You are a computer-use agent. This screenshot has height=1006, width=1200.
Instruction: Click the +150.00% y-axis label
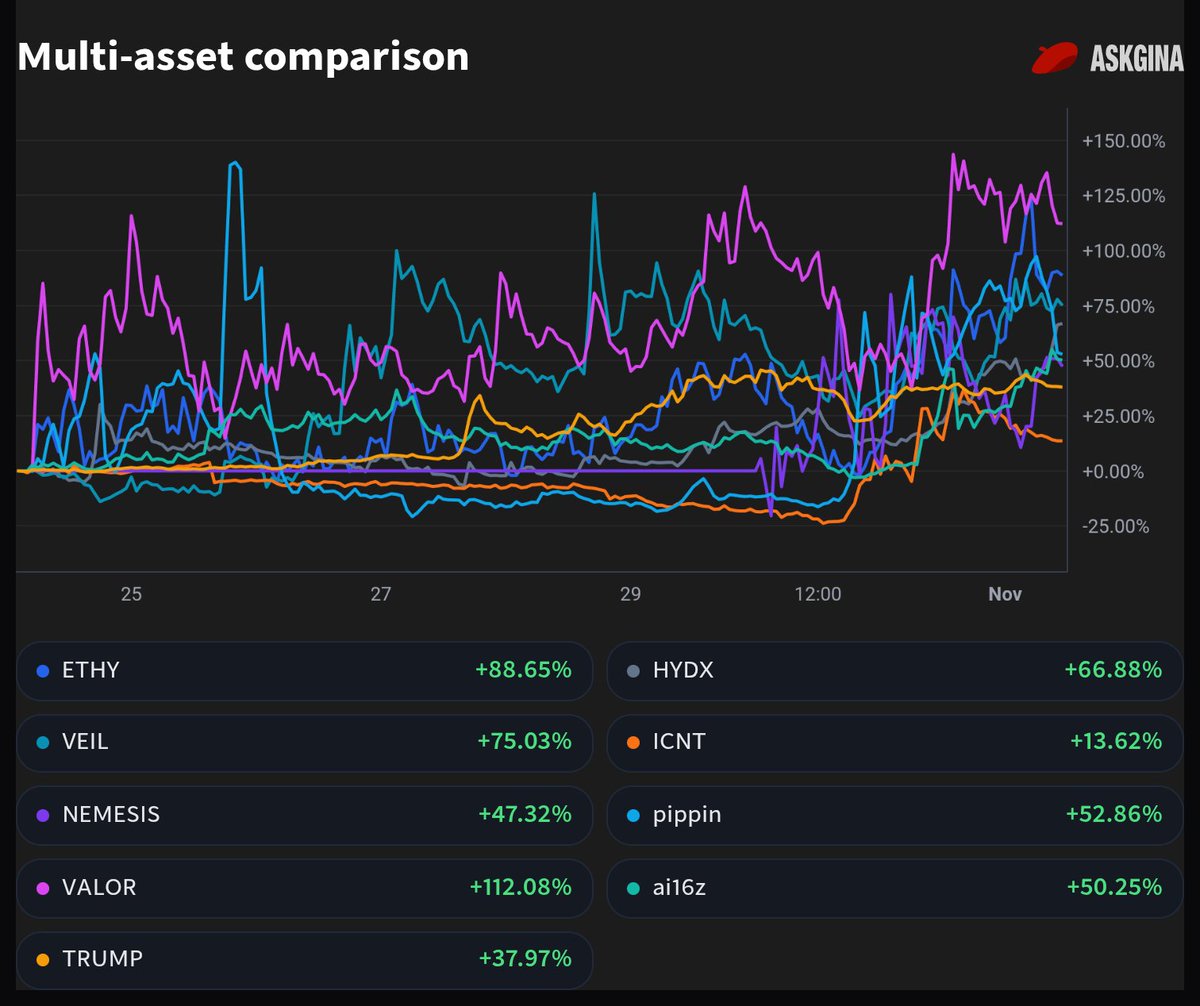pos(1123,141)
